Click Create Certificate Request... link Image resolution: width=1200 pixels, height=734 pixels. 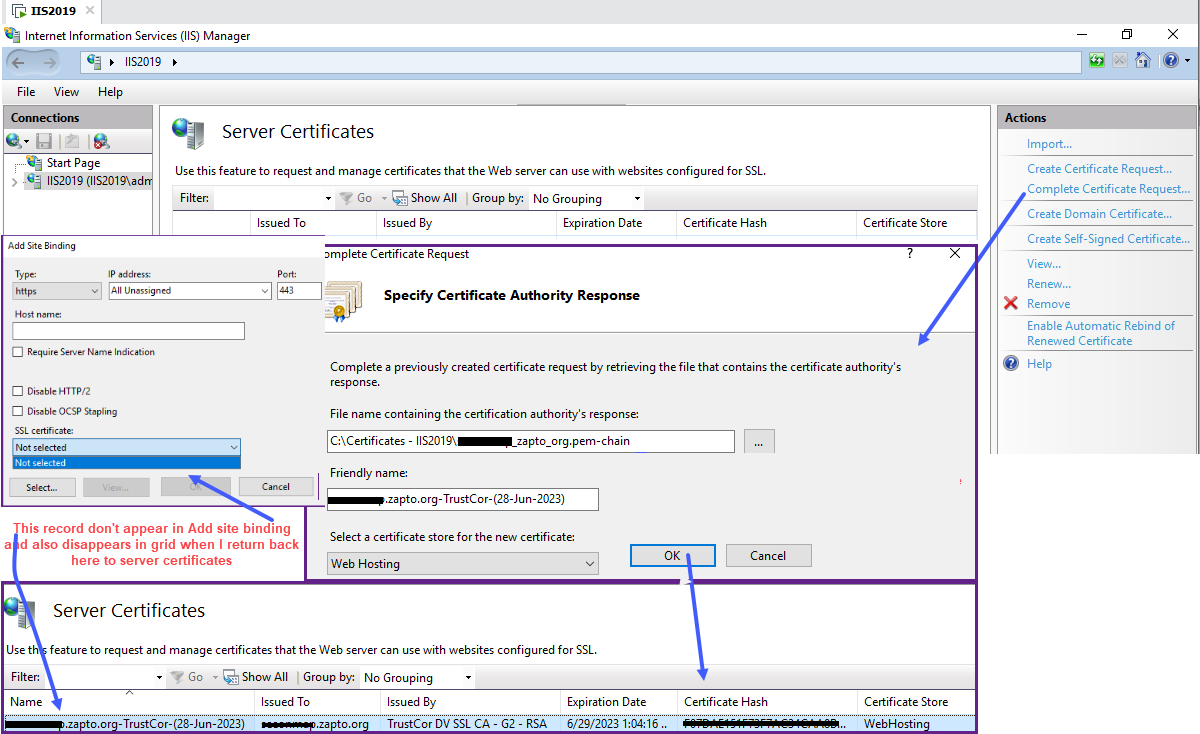pos(1099,169)
